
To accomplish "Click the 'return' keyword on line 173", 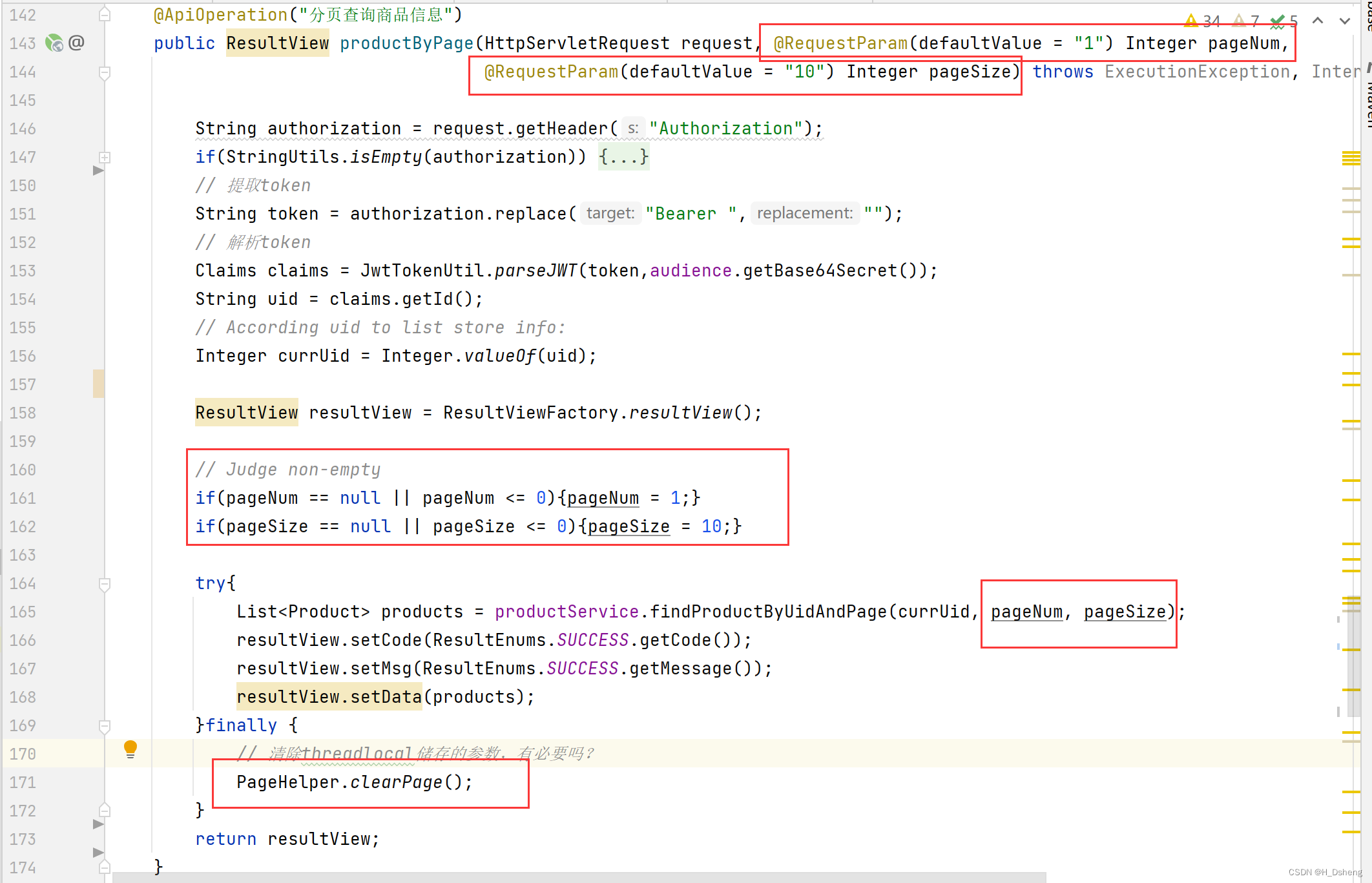I will click(226, 839).
